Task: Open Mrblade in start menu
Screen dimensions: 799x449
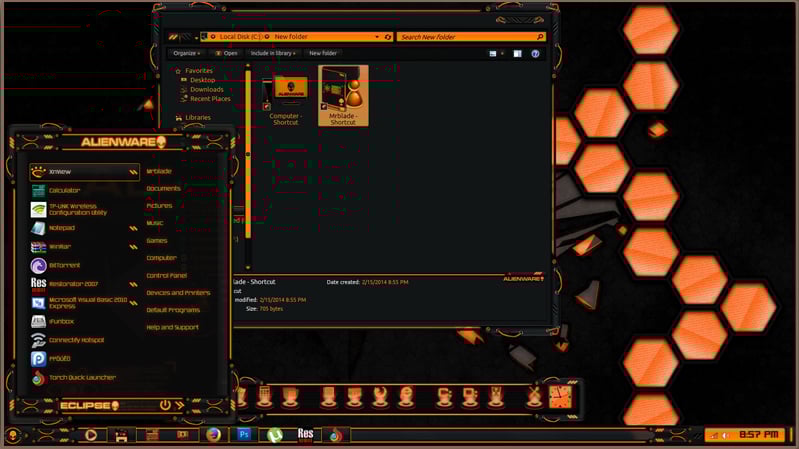Action: 159,171
